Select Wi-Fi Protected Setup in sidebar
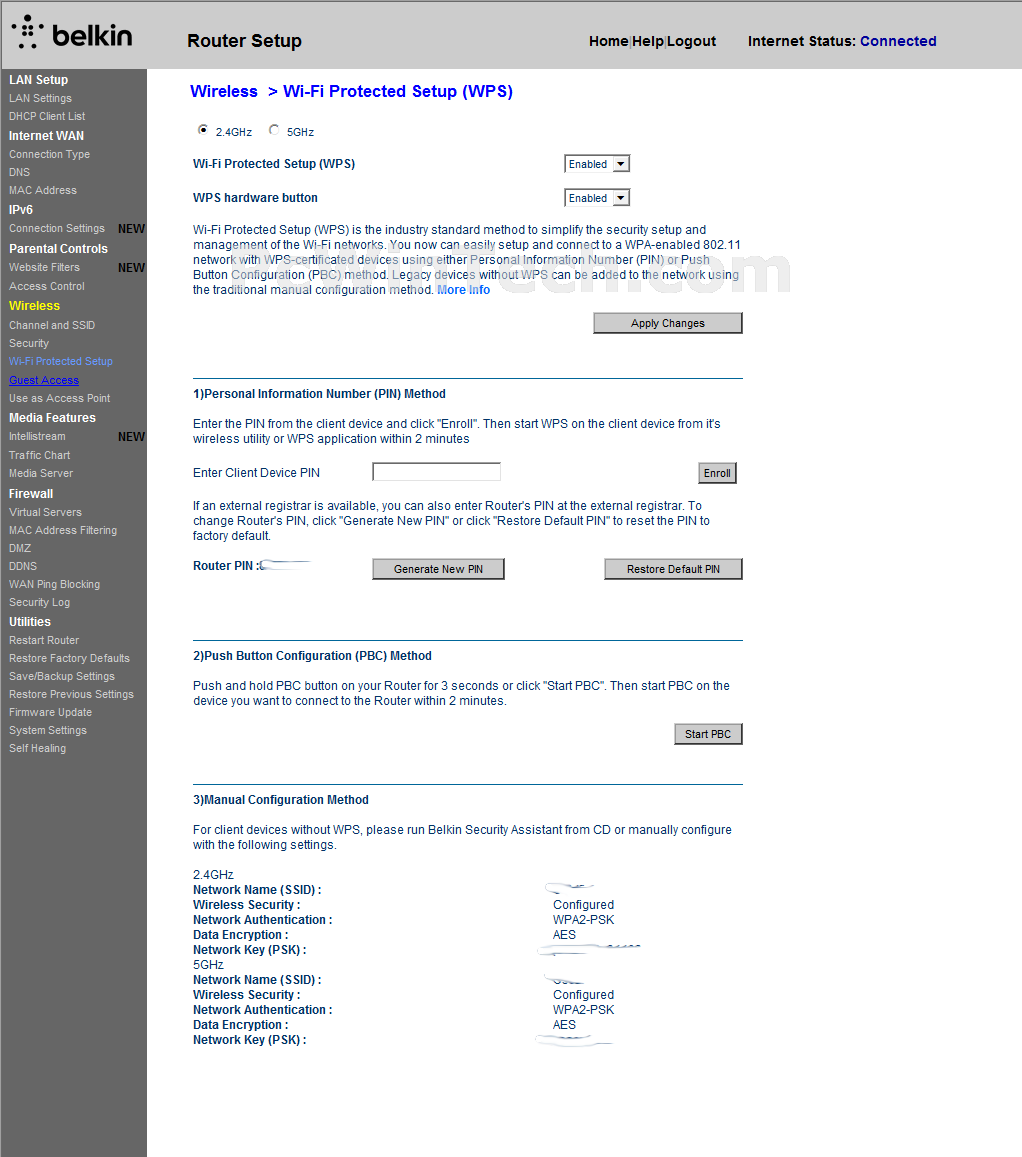 61,362
